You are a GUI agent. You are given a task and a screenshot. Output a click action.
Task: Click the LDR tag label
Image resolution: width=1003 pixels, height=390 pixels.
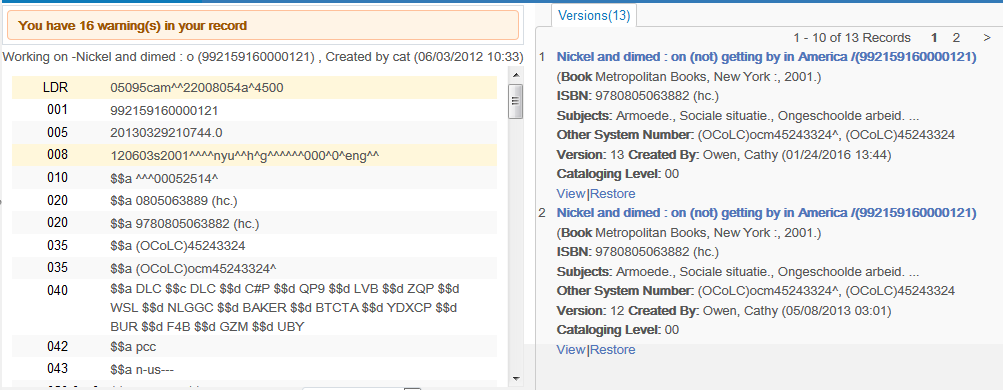coord(56,88)
